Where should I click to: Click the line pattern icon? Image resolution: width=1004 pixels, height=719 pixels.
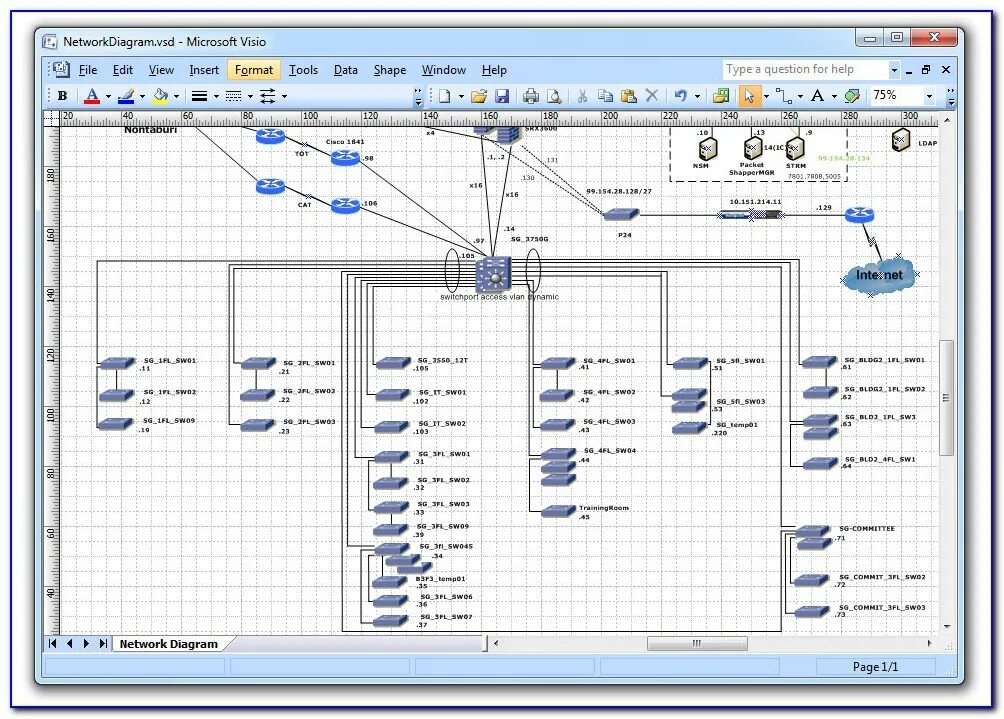tap(234, 96)
